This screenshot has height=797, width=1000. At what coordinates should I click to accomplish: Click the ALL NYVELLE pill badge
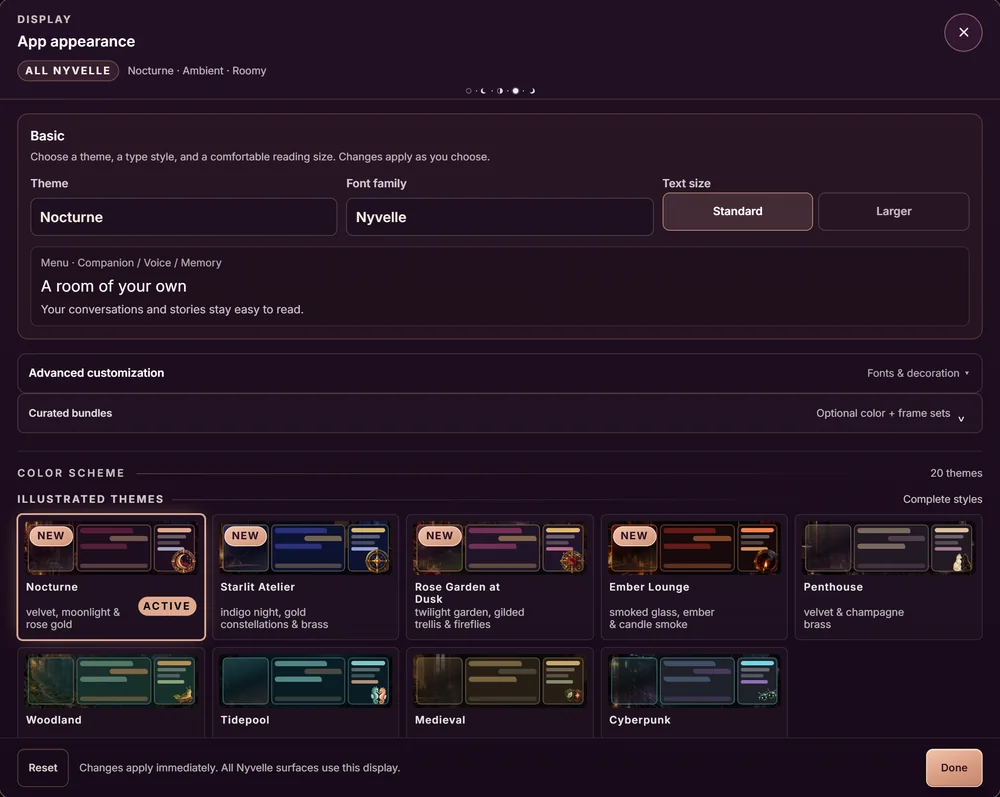(x=68, y=71)
